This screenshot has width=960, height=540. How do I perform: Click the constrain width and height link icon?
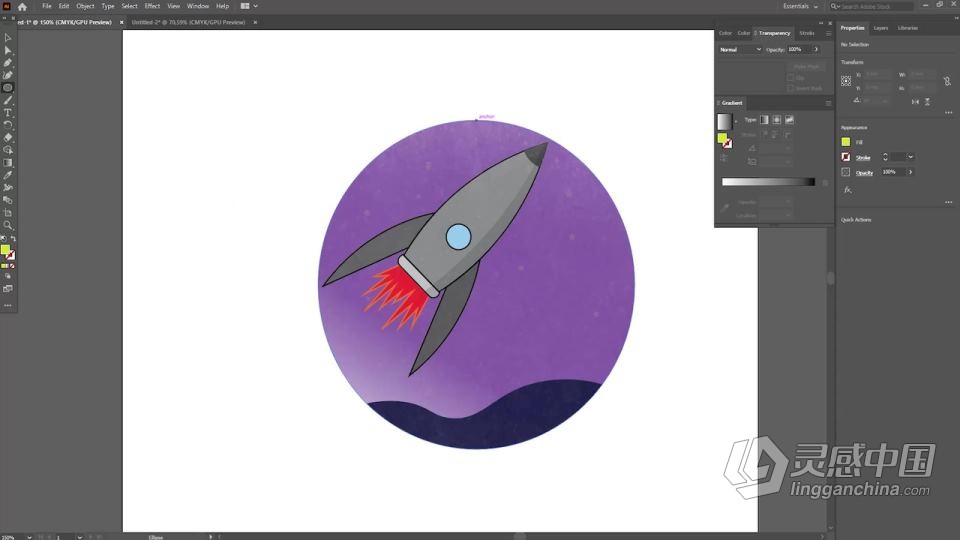tap(947, 81)
